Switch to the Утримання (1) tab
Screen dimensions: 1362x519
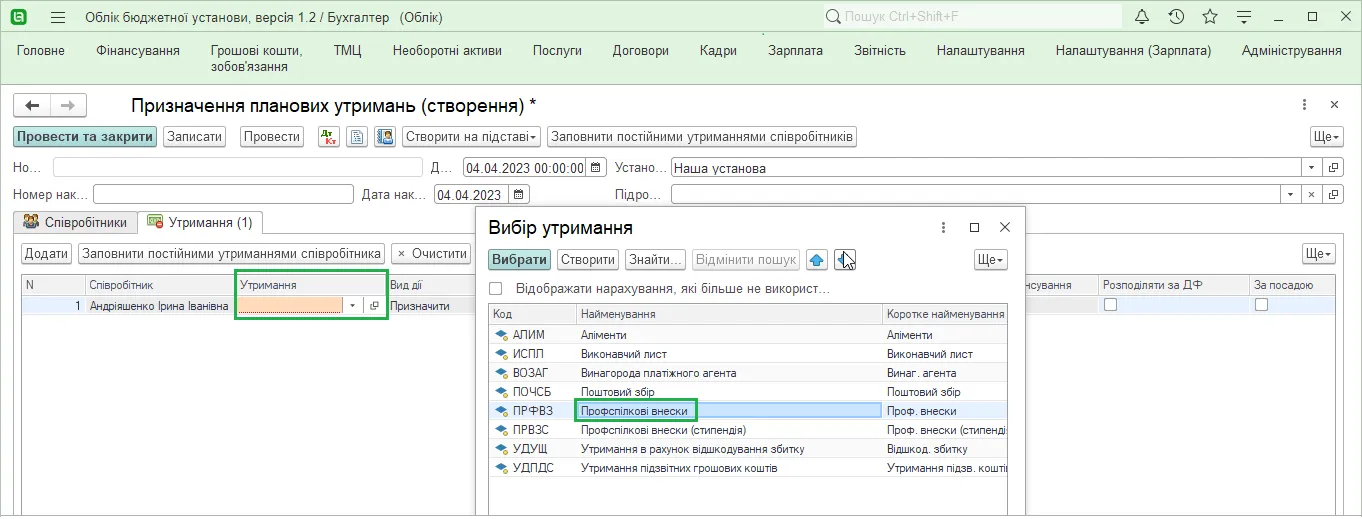click(200, 222)
